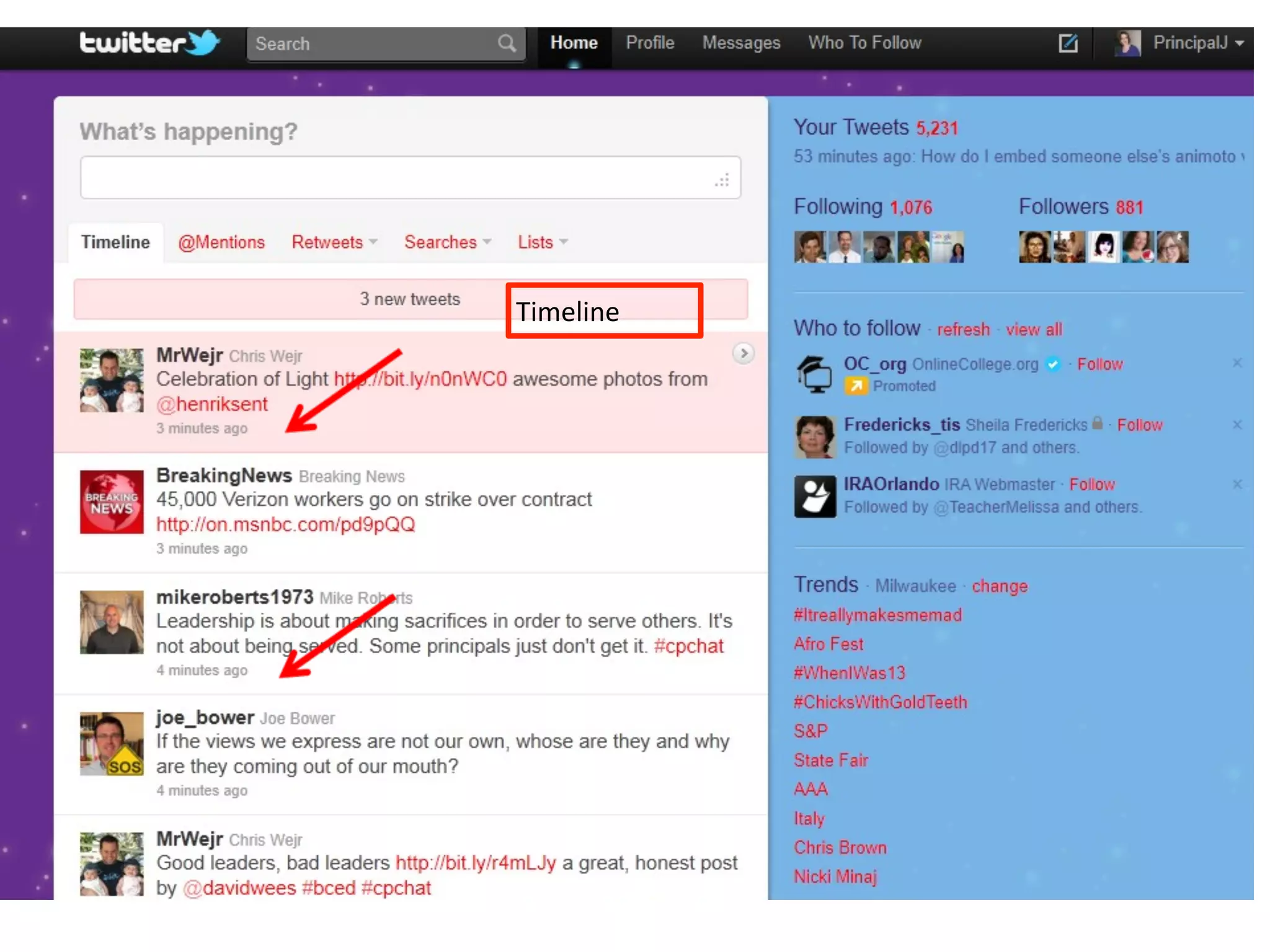Viewport: 1270px width, 952px height.
Task: Open the State Fair trend
Action: pyautogui.click(x=831, y=760)
